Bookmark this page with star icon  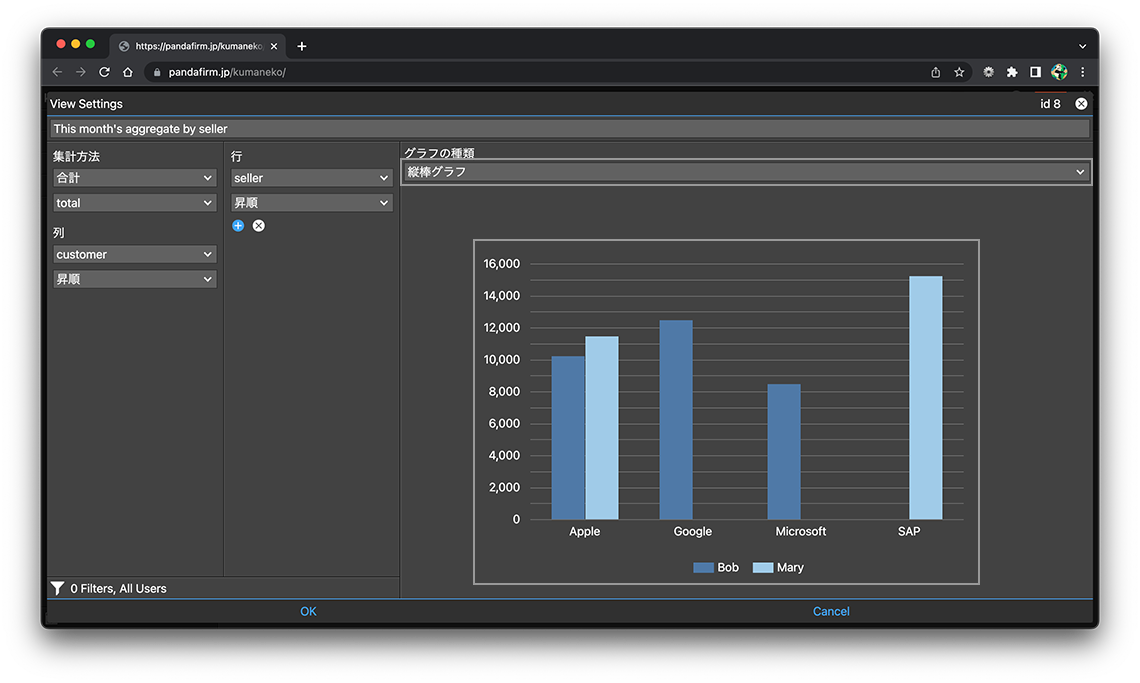959,72
